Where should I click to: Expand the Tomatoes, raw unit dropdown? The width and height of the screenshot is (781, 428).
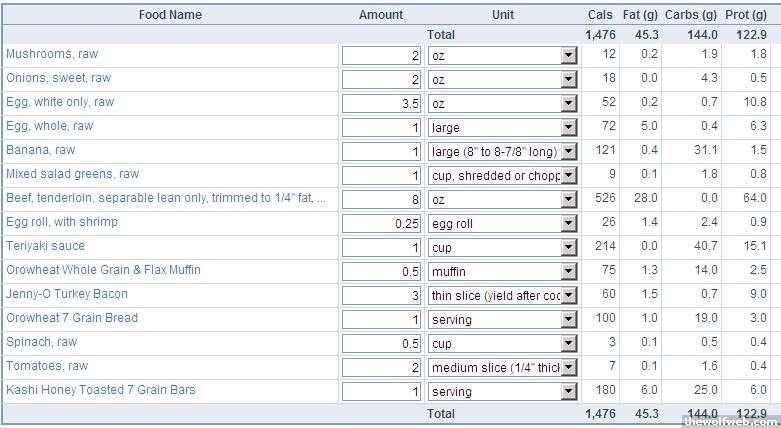click(568, 368)
